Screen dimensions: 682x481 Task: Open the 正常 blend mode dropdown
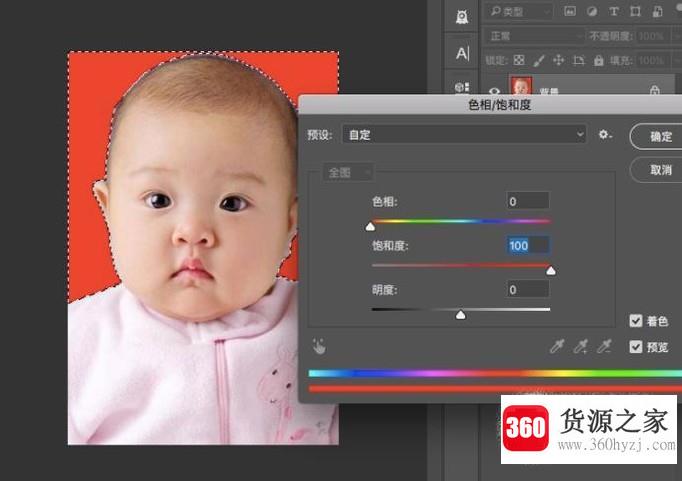(534, 36)
